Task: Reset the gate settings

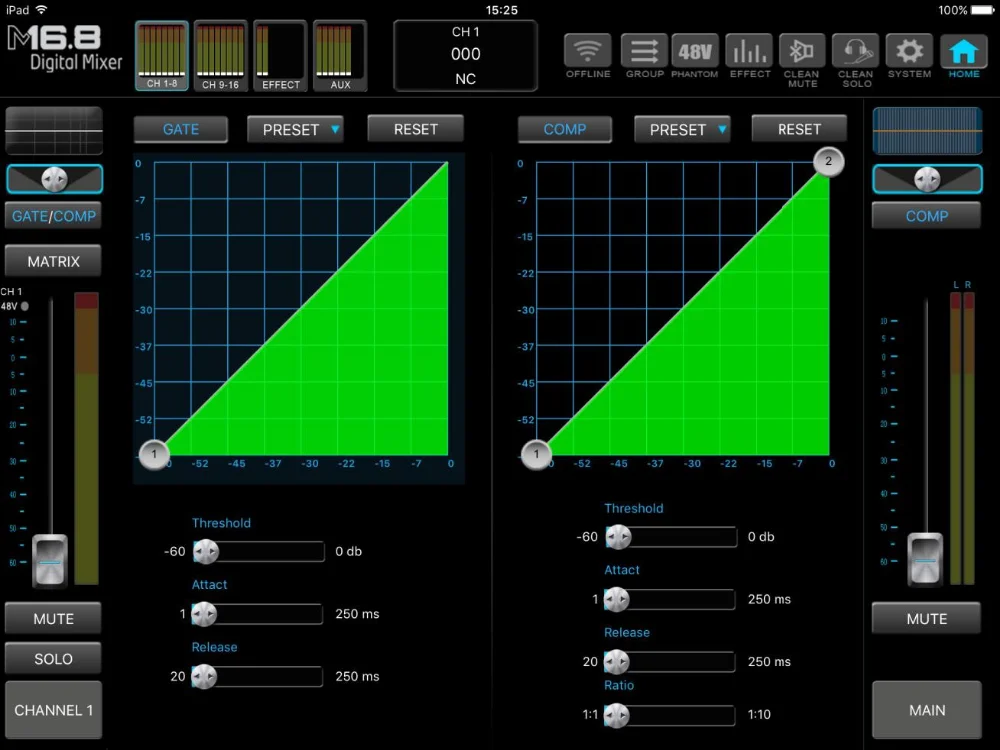Action: pyautogui.click(x=415, y=129)
